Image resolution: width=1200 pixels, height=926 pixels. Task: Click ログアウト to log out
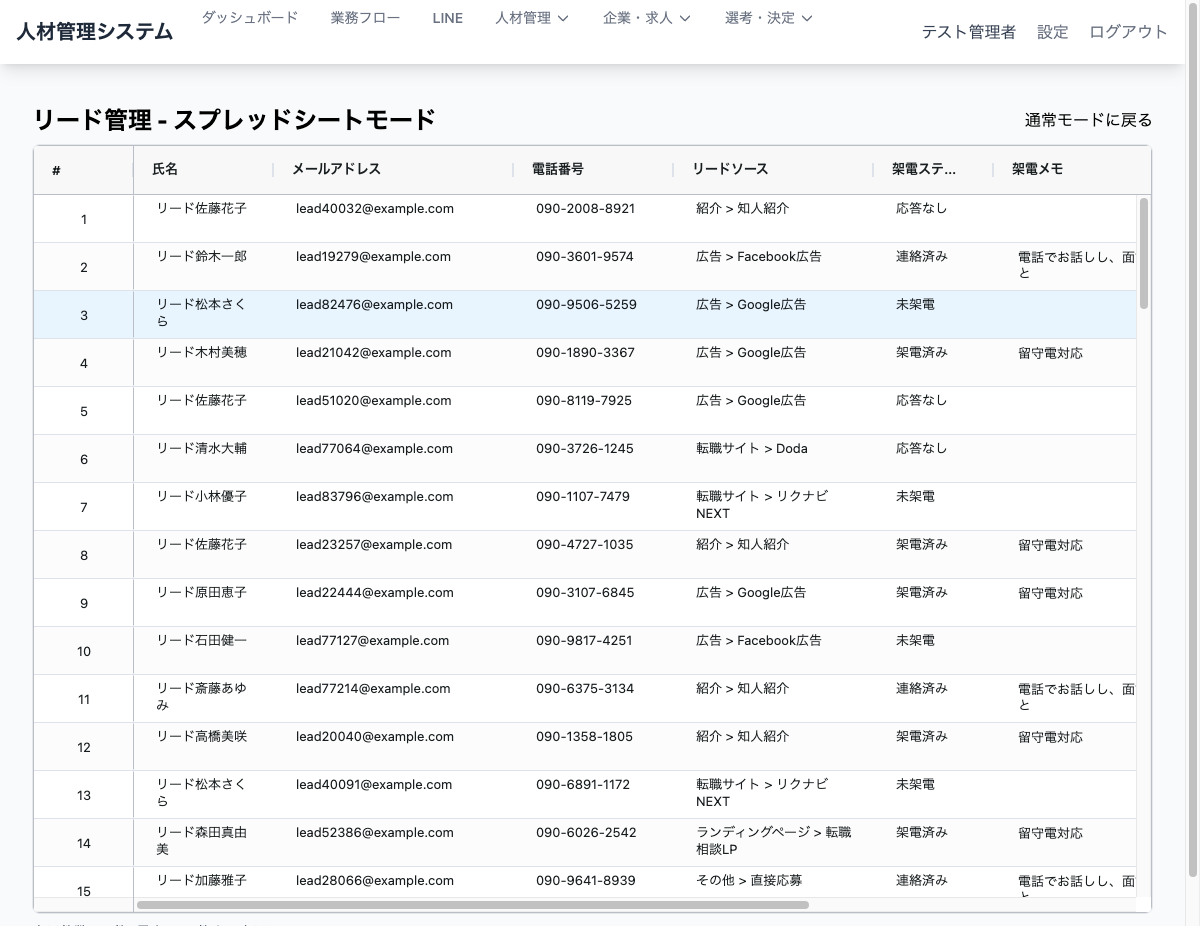point(1128,32)
